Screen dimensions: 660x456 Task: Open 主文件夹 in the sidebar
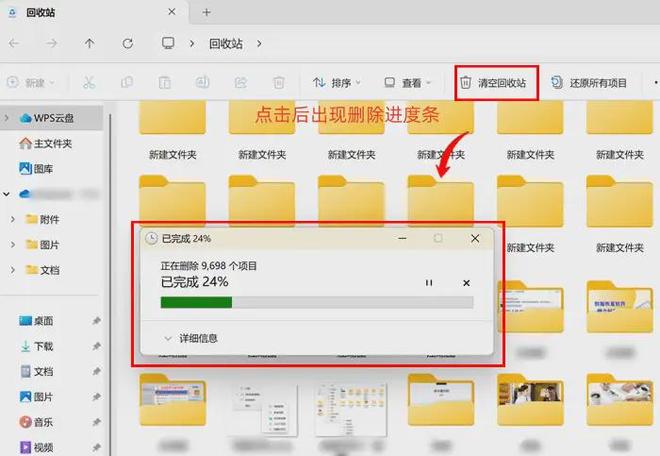45,144
